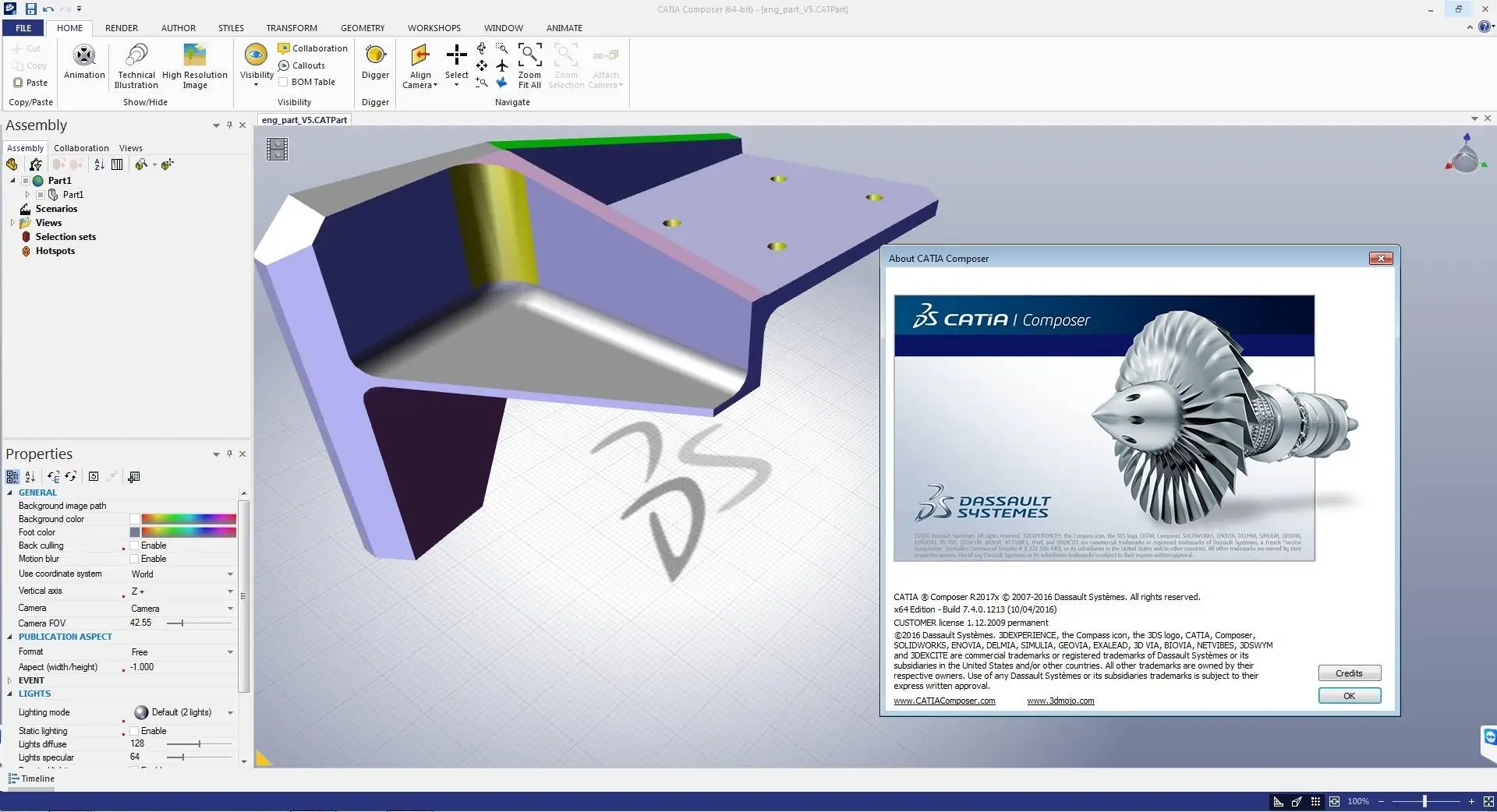Toggle BOM Table checkbox
This screenshot has width=1497, height=812.
(283, 82)
